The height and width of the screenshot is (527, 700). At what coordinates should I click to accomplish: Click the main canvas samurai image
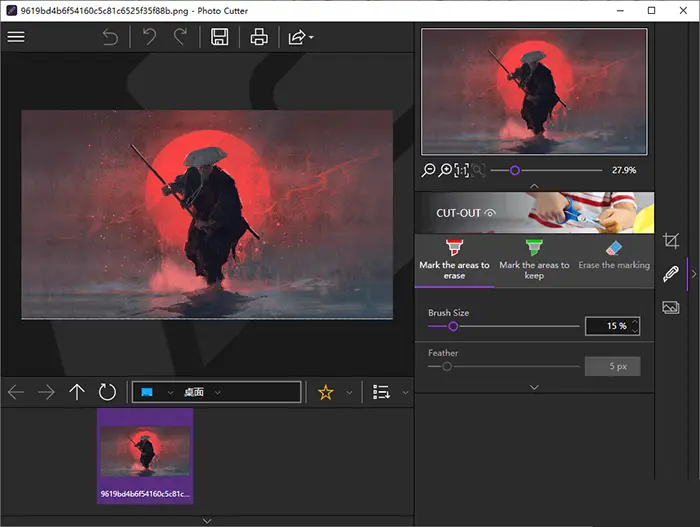tap(207, 214)
